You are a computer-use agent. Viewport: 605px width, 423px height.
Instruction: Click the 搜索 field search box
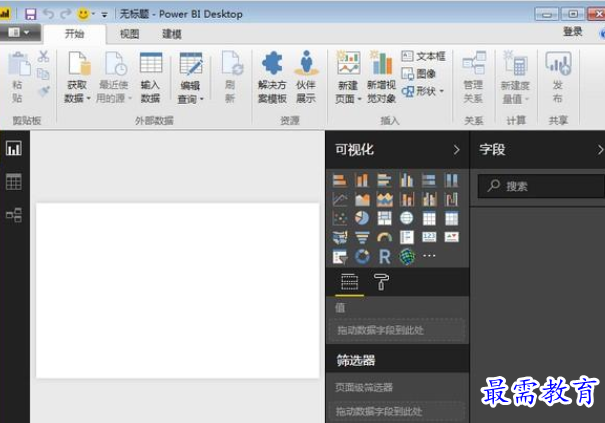tap(541, 186)
